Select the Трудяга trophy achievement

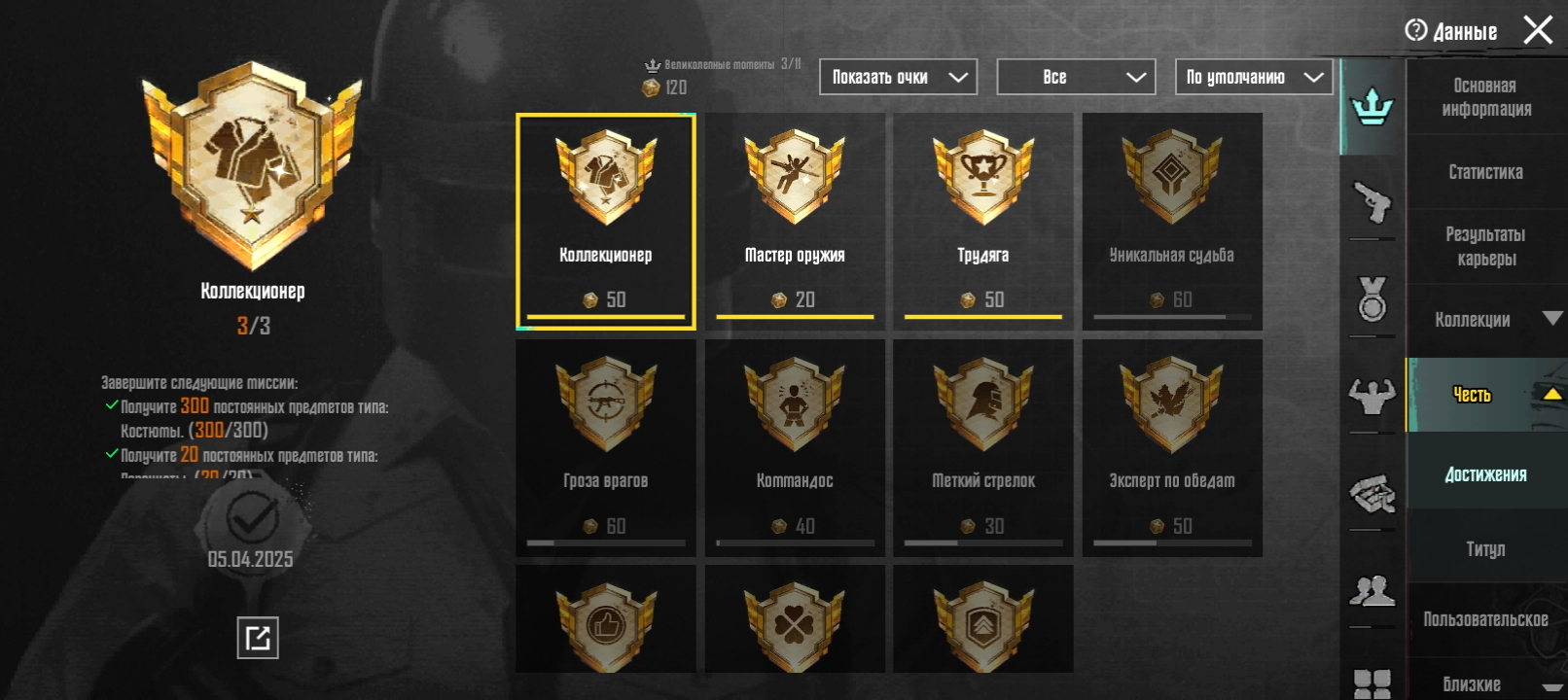coord(983,222)
